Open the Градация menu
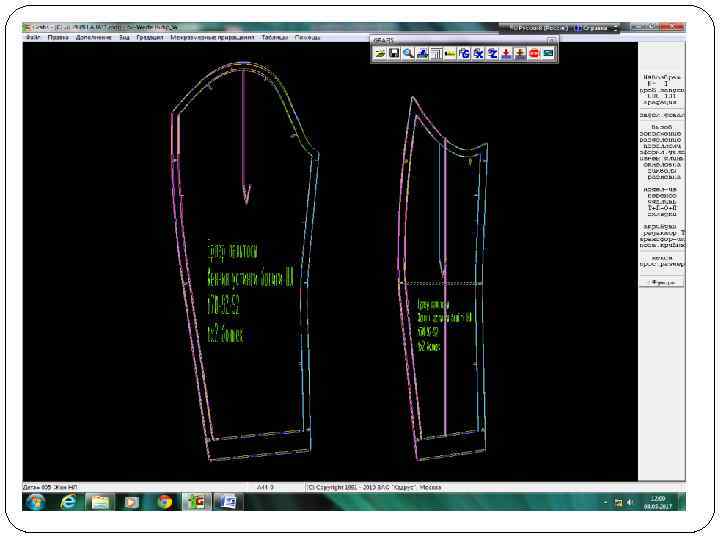 pyautogui.click(x=150, y=37)
